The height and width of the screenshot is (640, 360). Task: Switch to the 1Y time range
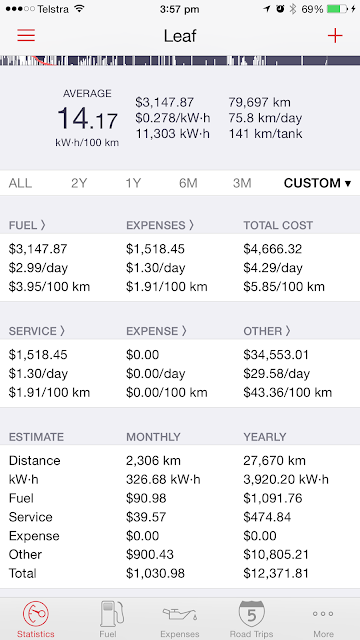coord(133,183)
